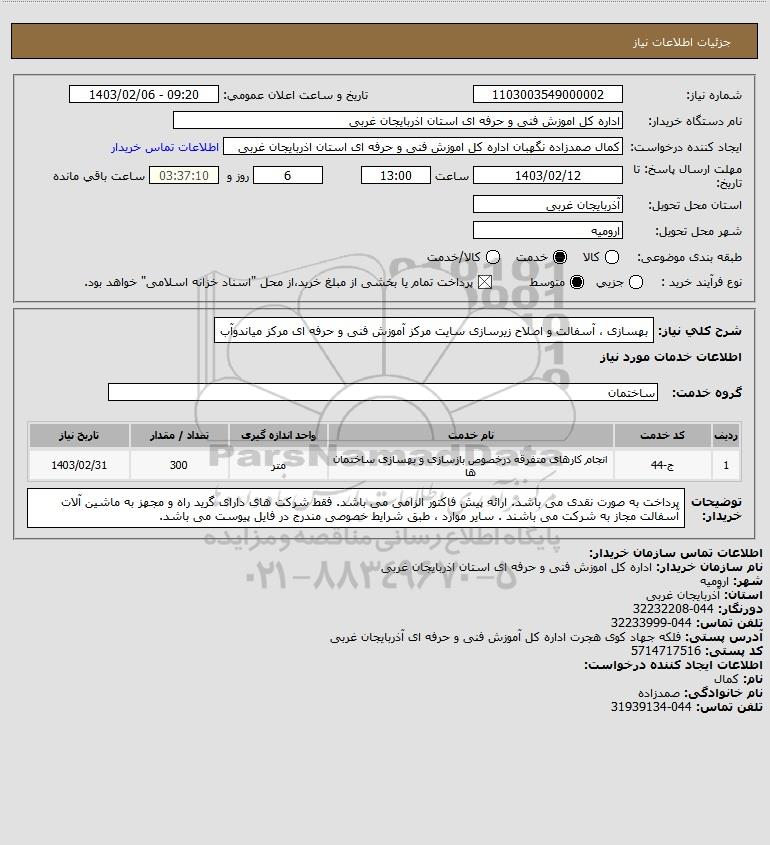Click the service name cell انجام کارهای متفرقه
The height and width of the screenshot is (845, 770).
[x=470, y=465]
